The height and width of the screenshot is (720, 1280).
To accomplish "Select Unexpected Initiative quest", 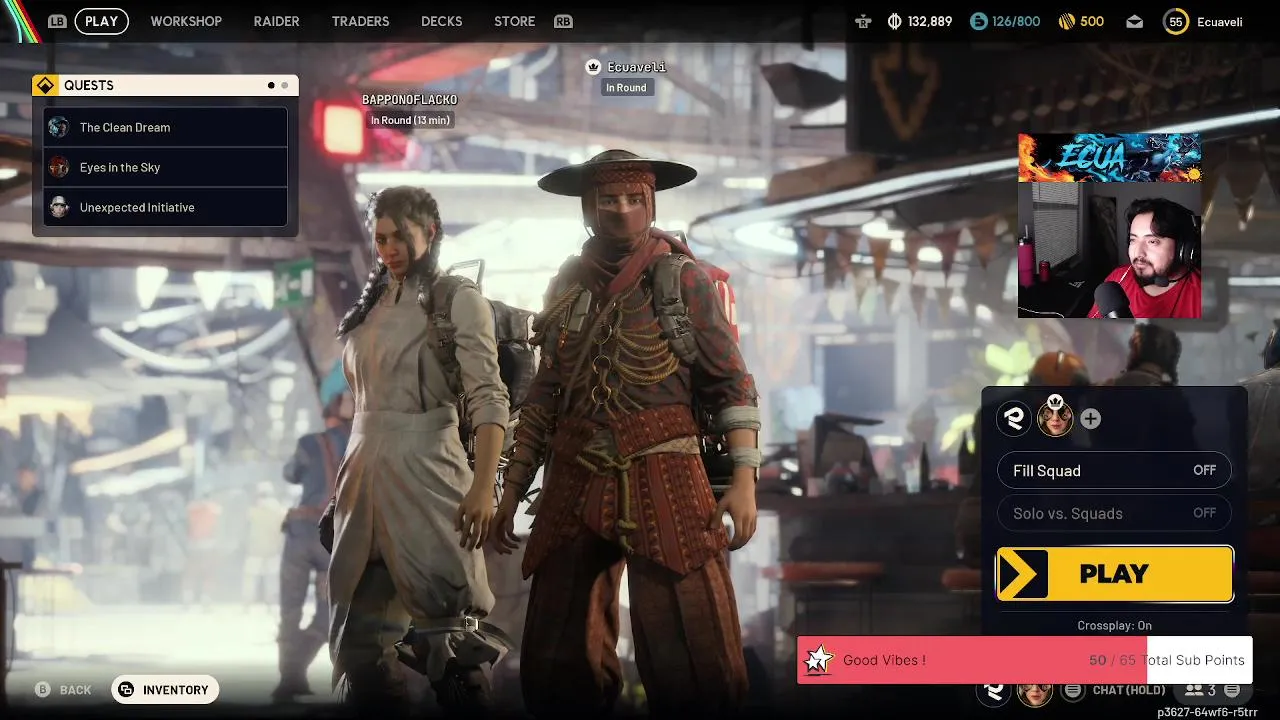I will [165, 207].
